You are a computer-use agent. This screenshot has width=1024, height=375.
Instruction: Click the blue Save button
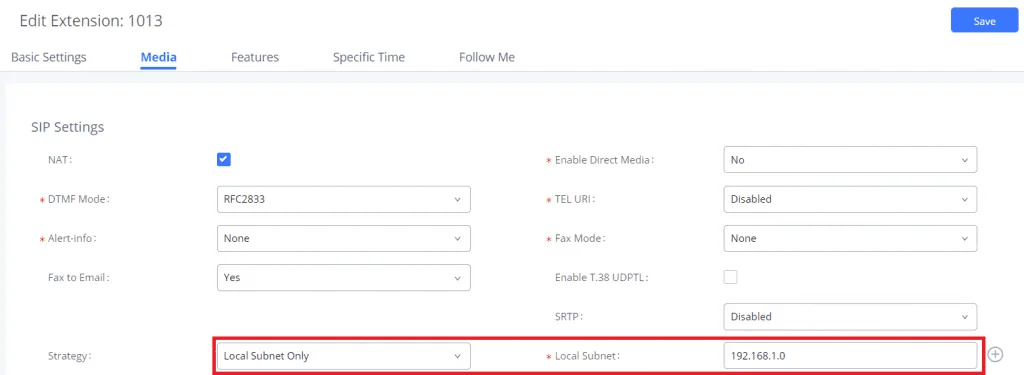click(984, 21)
